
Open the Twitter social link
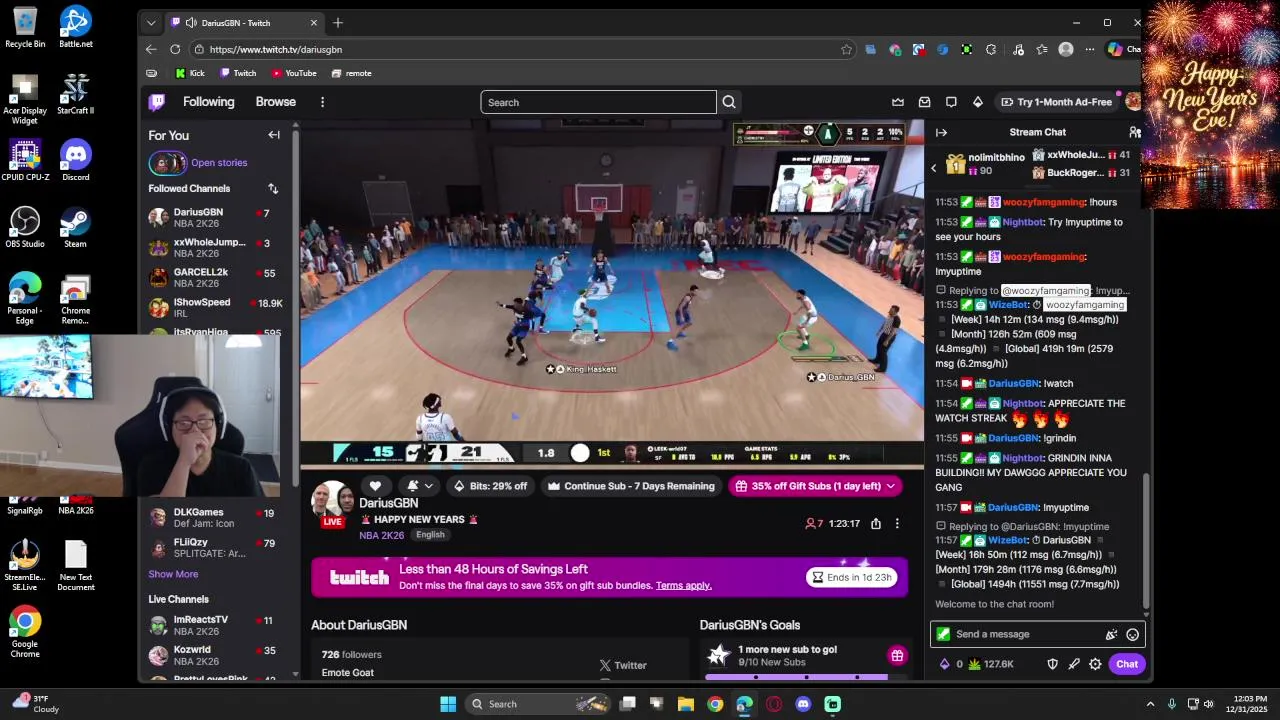pos(623,665)
